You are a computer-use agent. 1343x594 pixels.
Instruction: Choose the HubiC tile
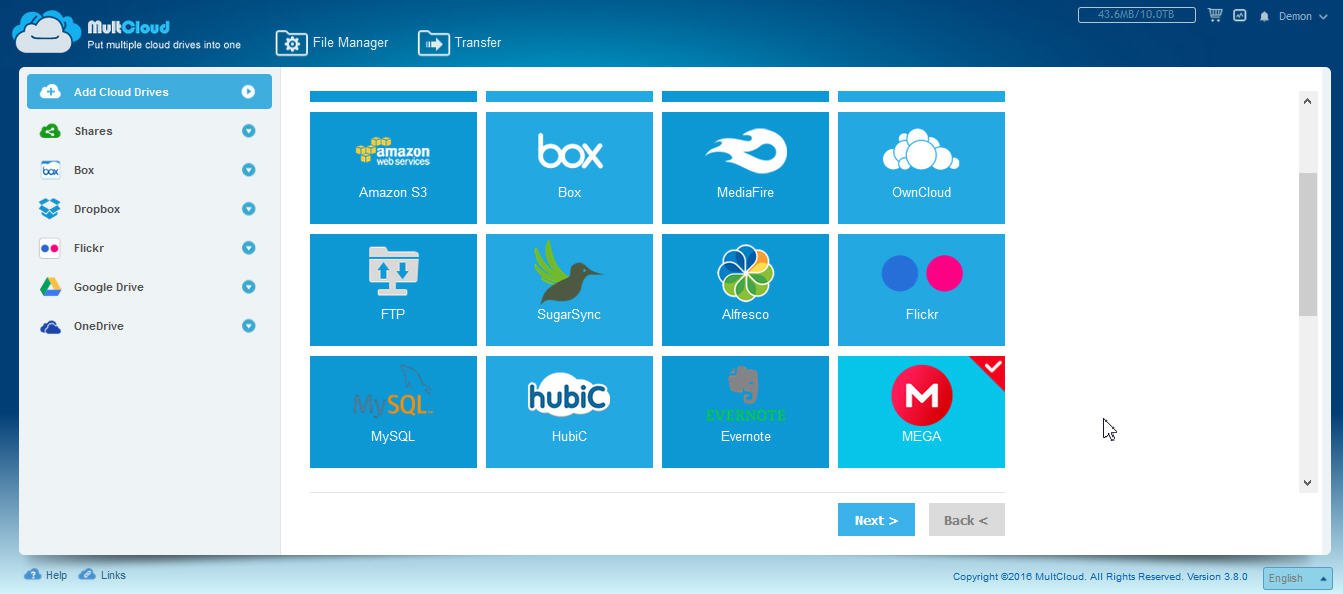point(569,412)
